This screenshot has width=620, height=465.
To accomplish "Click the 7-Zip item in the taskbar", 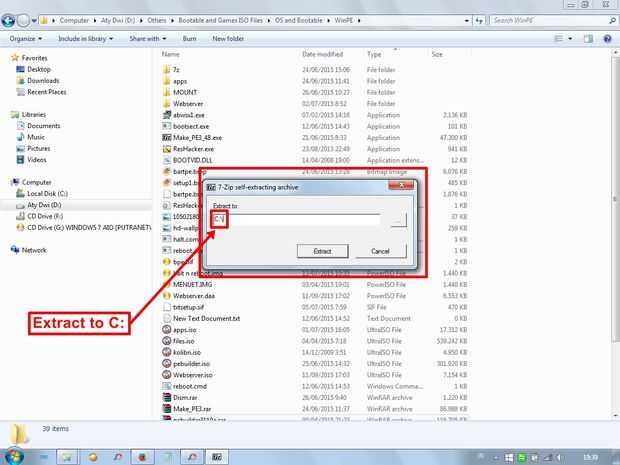I will (x=217, y=457).
